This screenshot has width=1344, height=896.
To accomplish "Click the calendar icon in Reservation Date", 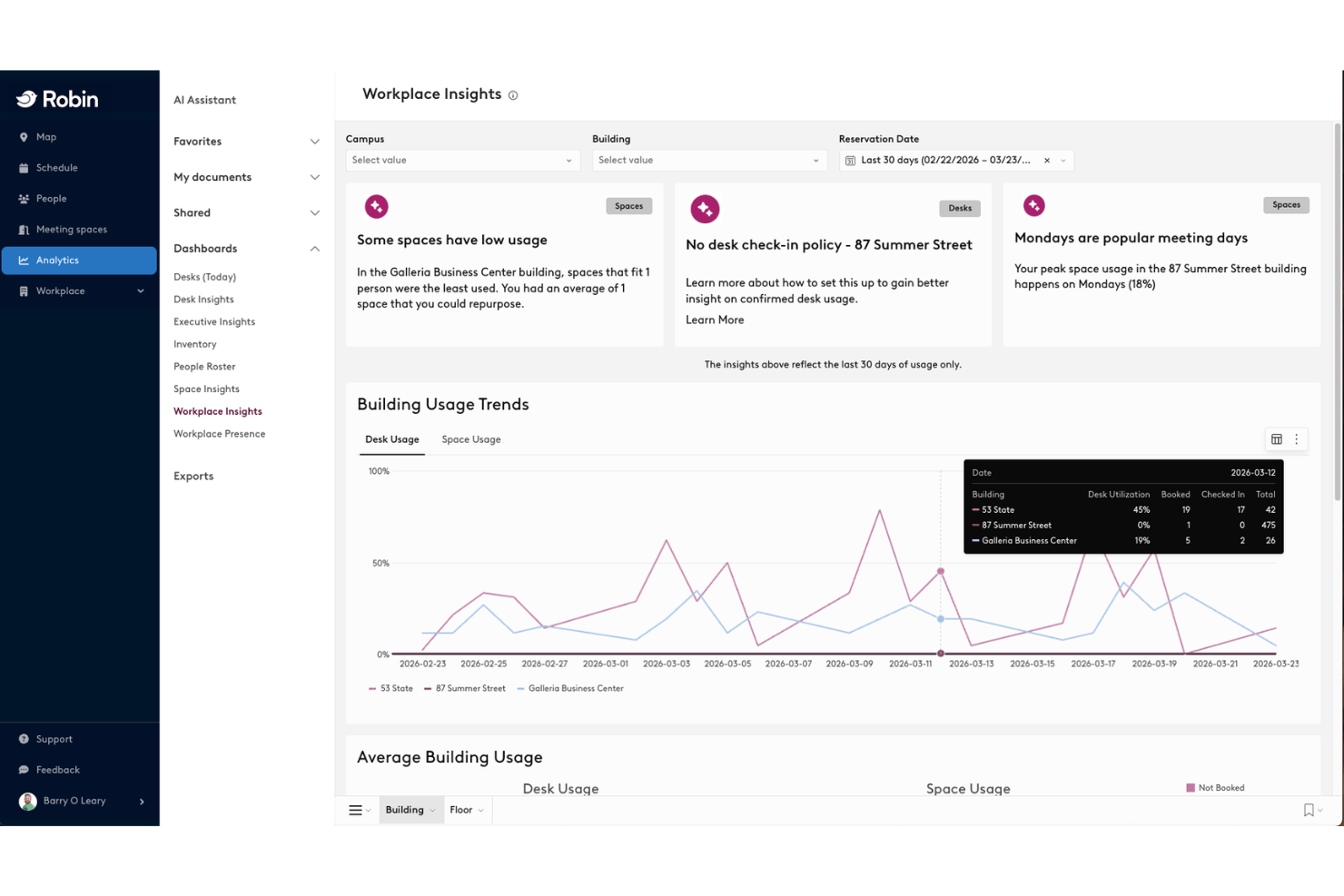I will (x=850, y=161).
